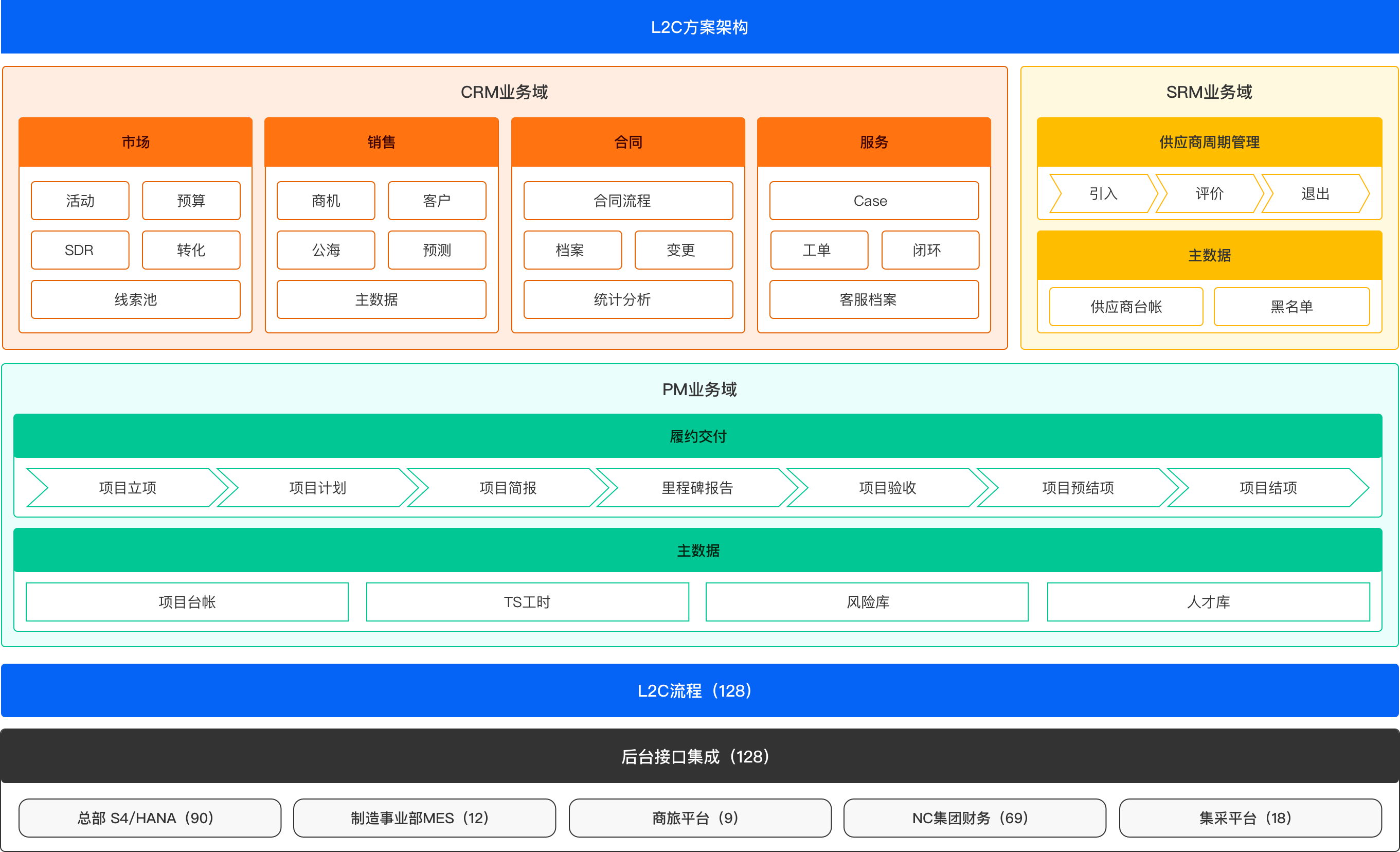Screen dimensions: 1400x852
Task: Open the 商机 box
Action: pos(326,201)
